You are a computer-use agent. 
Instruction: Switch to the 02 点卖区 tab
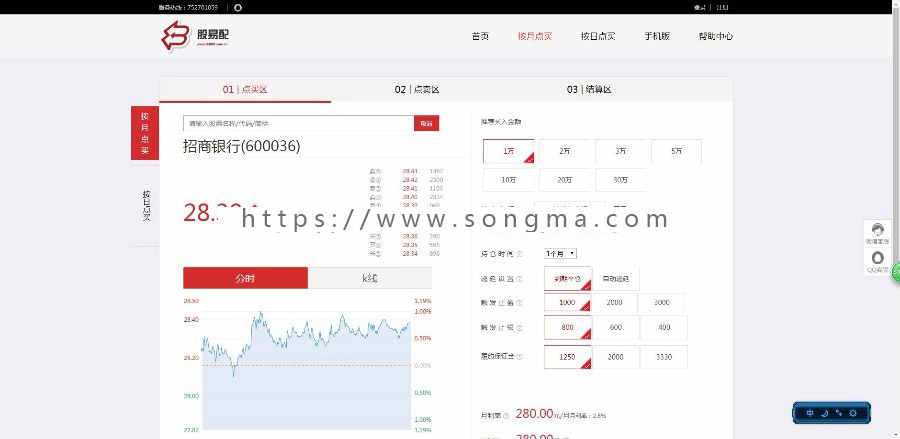pyautogui.click(x=417, y=90)
